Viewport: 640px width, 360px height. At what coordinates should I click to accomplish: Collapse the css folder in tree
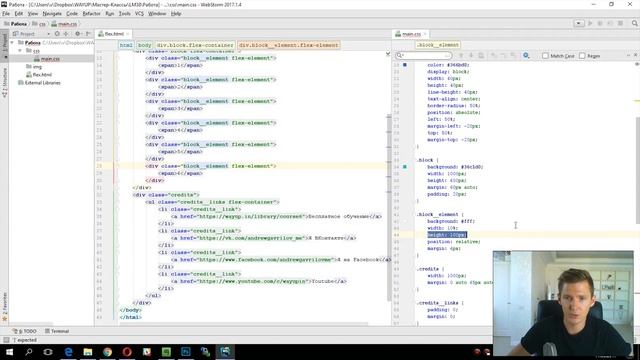(x=20, y=51)
